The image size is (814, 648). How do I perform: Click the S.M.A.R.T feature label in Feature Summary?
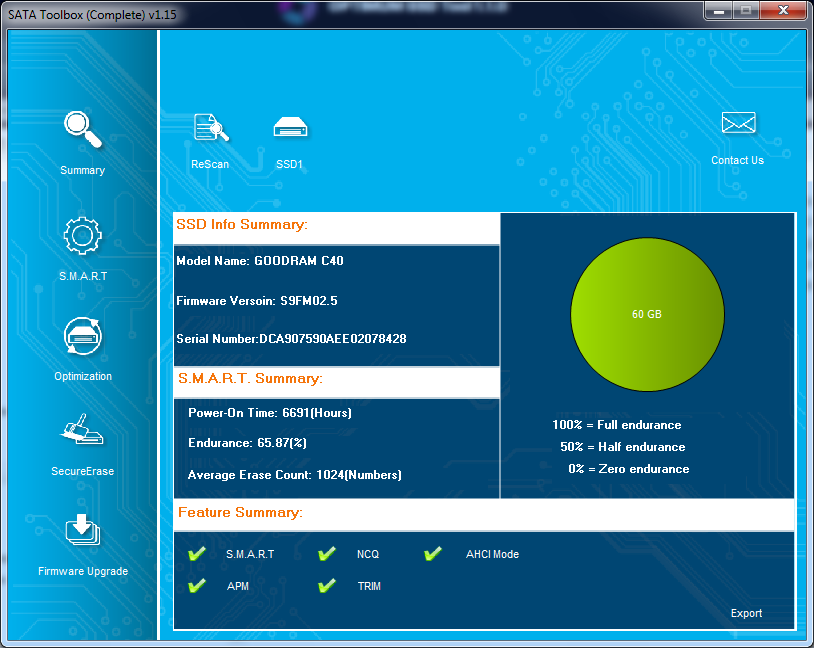pyautogui.click(x=250, y=554)
